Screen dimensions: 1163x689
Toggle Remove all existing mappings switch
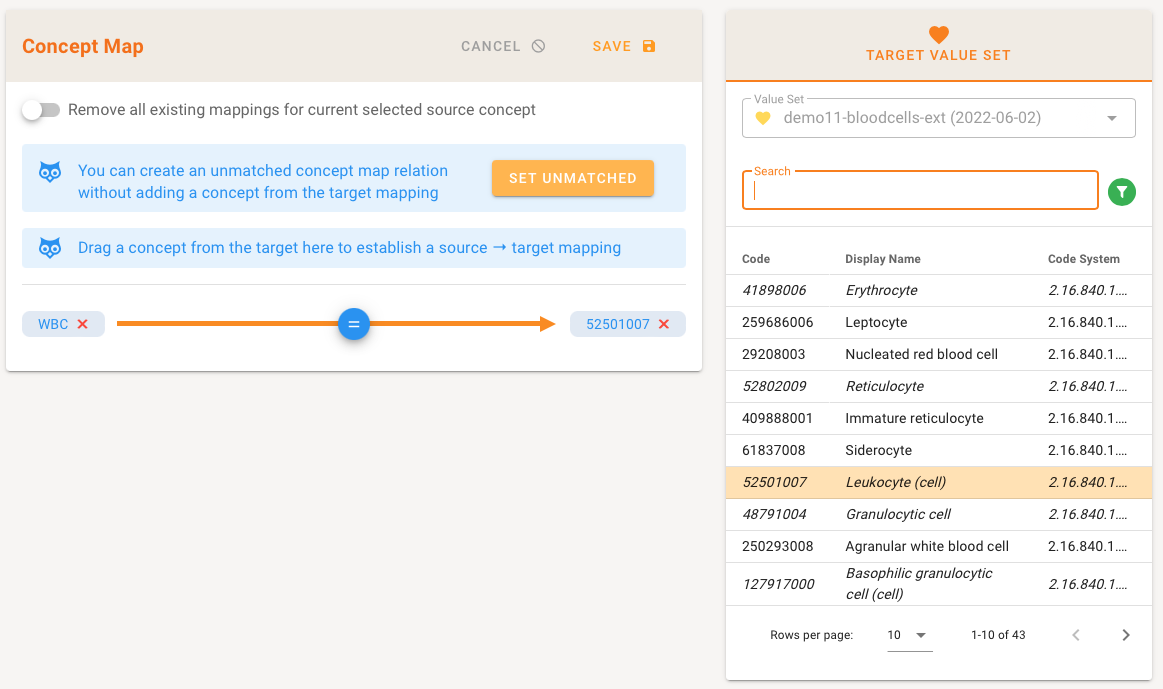coord(41,110)
